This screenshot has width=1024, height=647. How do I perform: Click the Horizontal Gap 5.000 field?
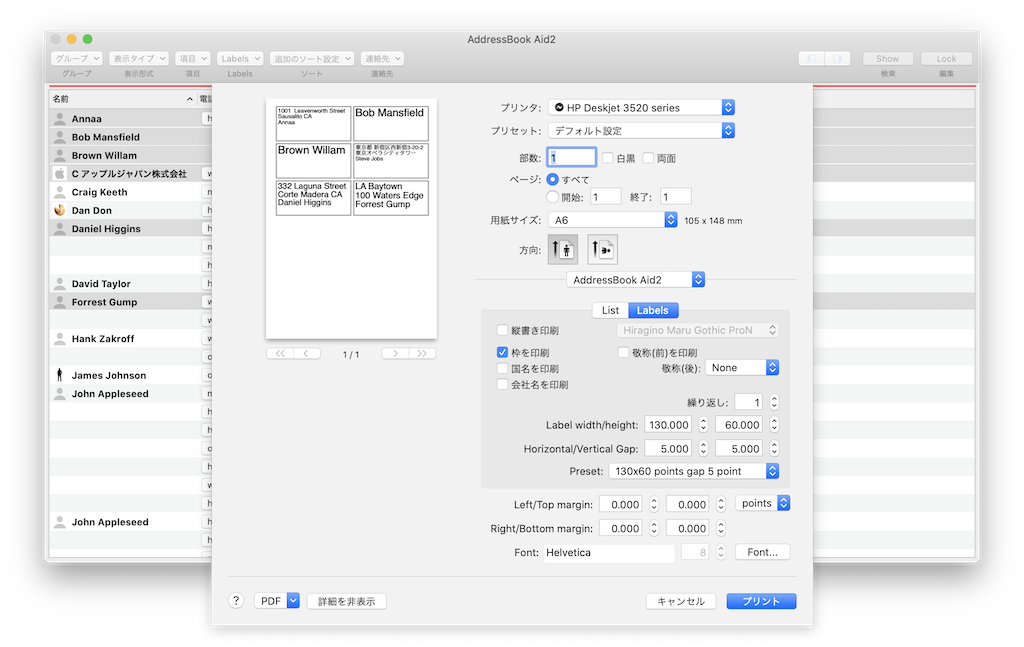click(668, 449)
